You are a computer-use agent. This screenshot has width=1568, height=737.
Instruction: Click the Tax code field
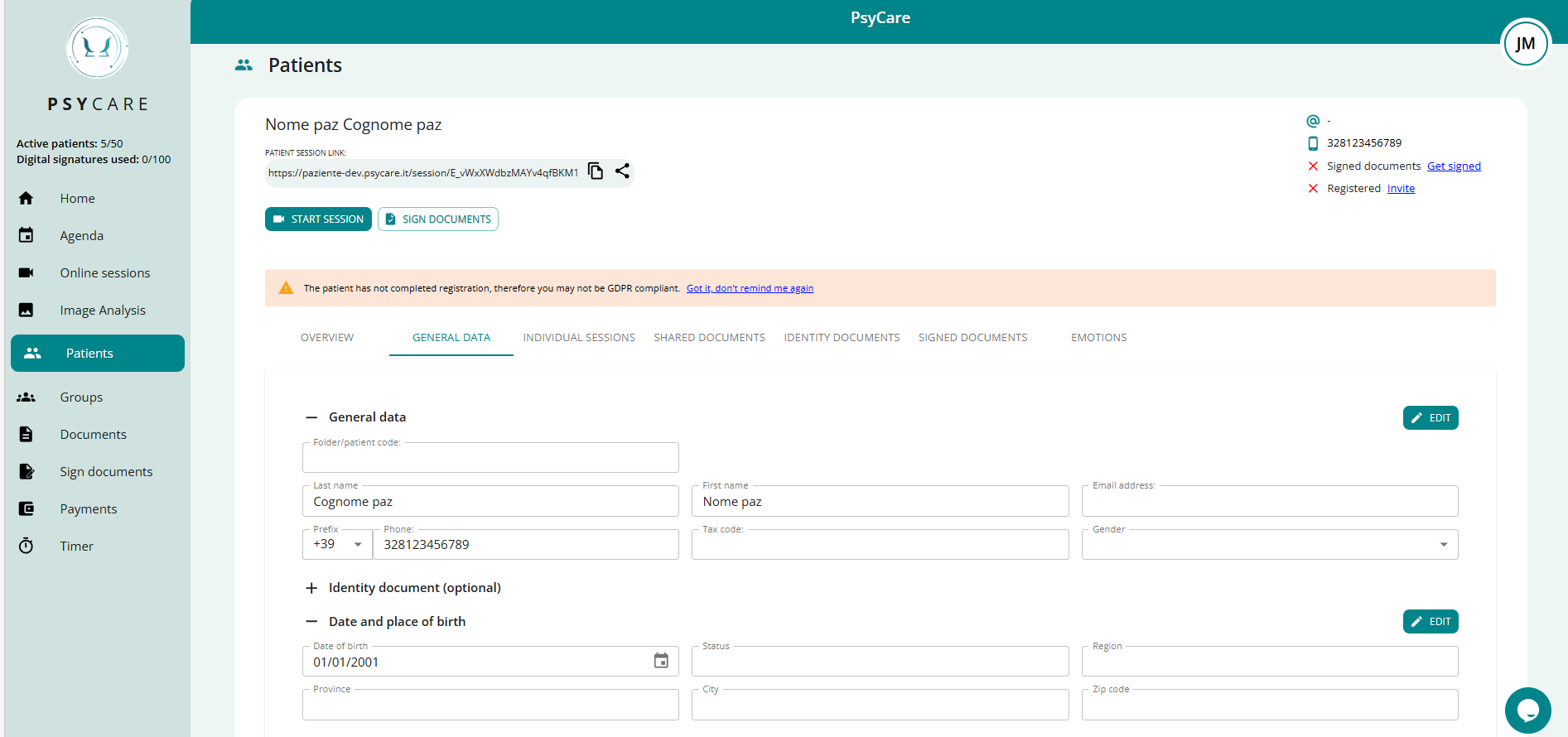point(880,544)
